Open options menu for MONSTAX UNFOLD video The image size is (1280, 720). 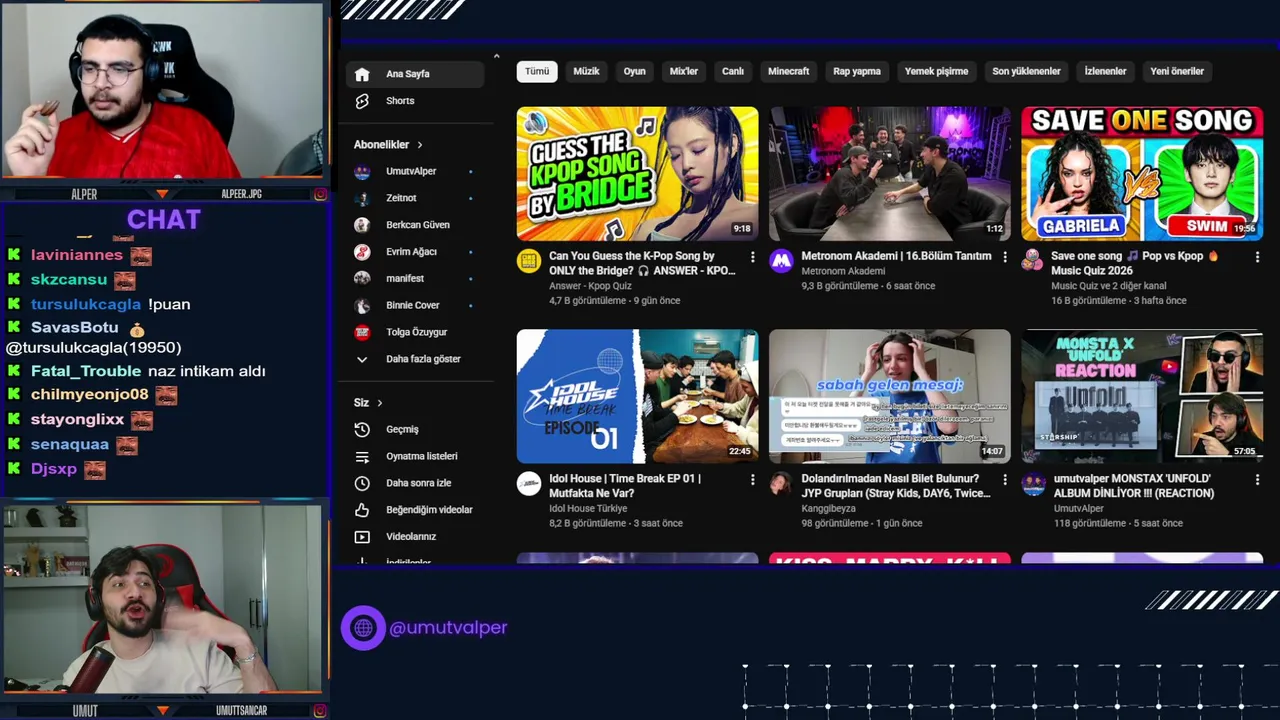(1257, 480)
